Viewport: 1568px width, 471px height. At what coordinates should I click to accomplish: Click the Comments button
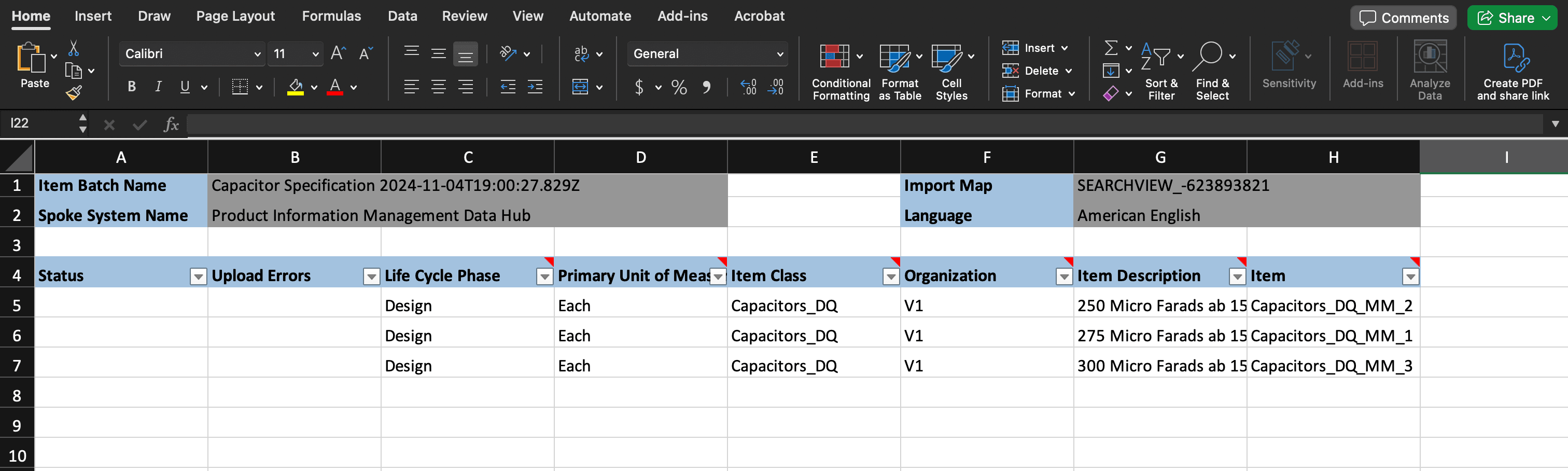pyautogui.click(x=1403, y=18)
